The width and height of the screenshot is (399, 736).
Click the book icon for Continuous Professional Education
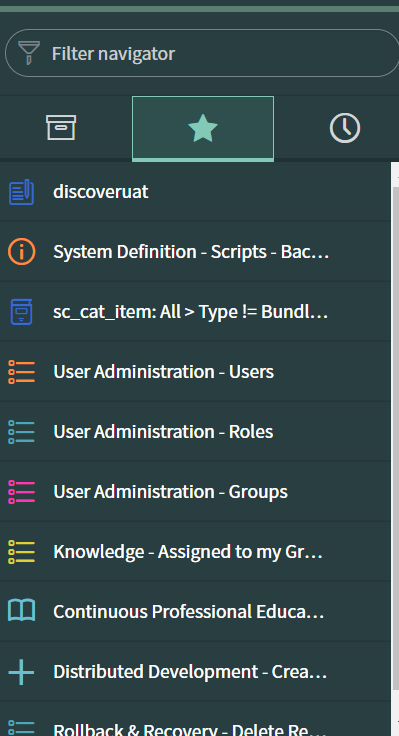[22, 611]
